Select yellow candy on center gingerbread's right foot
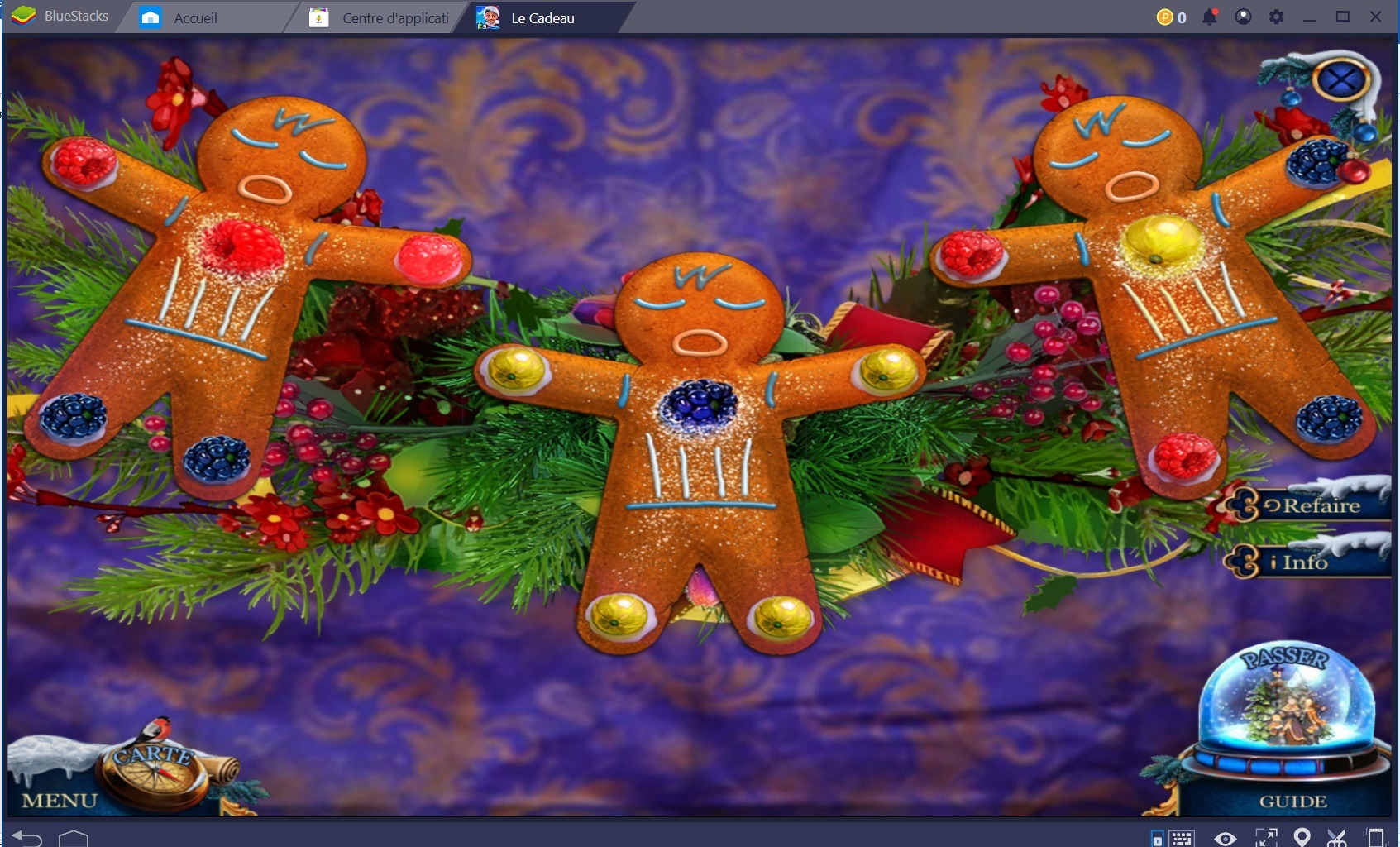Image resolution: width=1400 pixels, height=847 pixels. [x=781, y=619]
